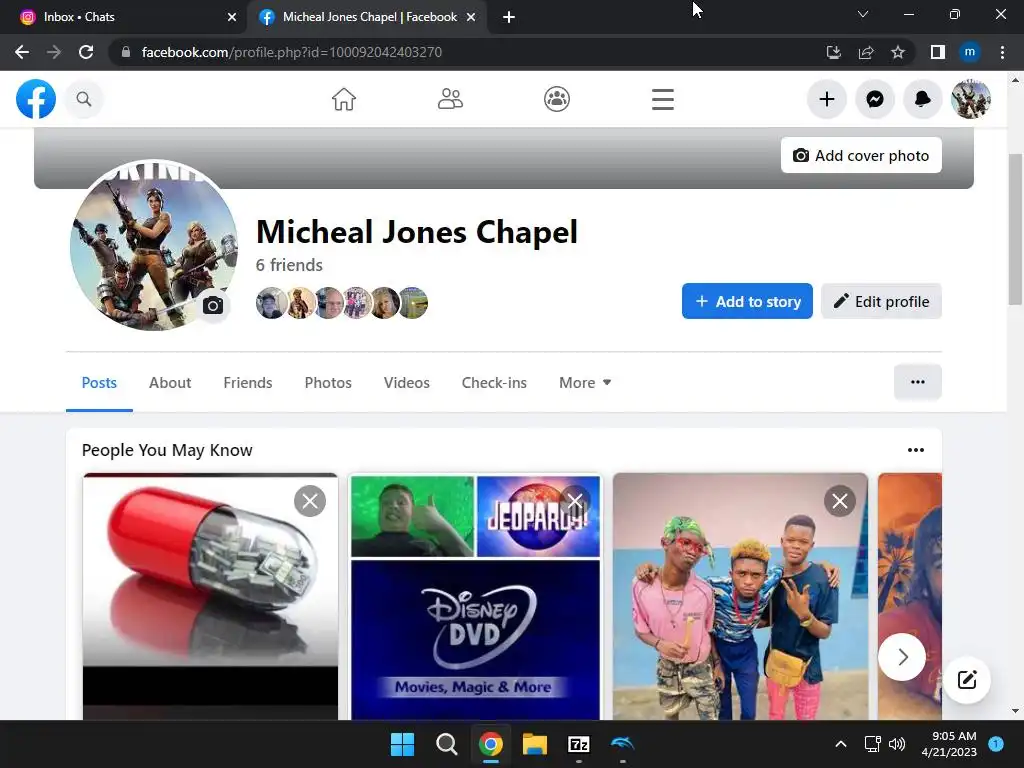Open the pill capsule suggestion photo
The width and height of the screenshot is (1024, 768).
coord(210,597)
